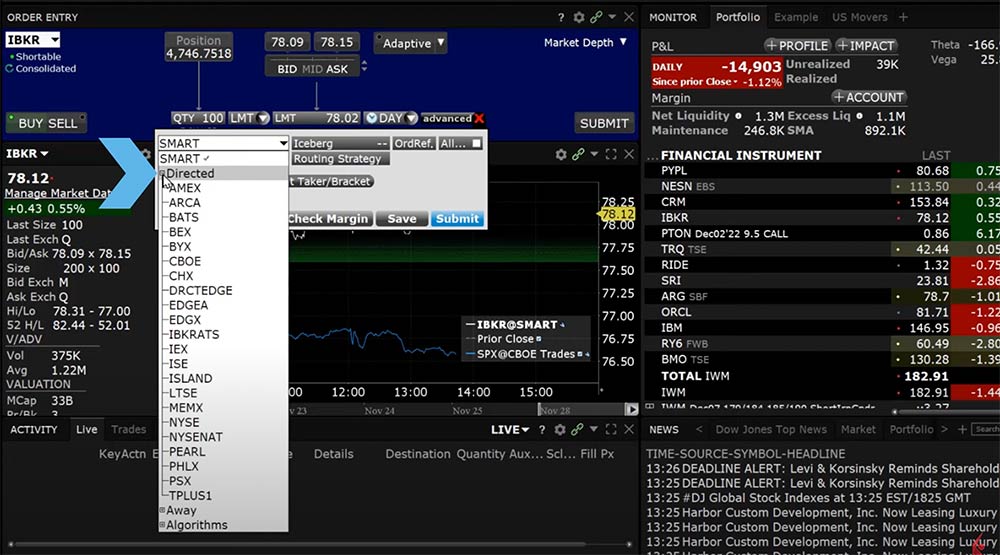Click play arrow at chart timeline end
Viewport: 1000px width, 555px height.
[631, 410]
